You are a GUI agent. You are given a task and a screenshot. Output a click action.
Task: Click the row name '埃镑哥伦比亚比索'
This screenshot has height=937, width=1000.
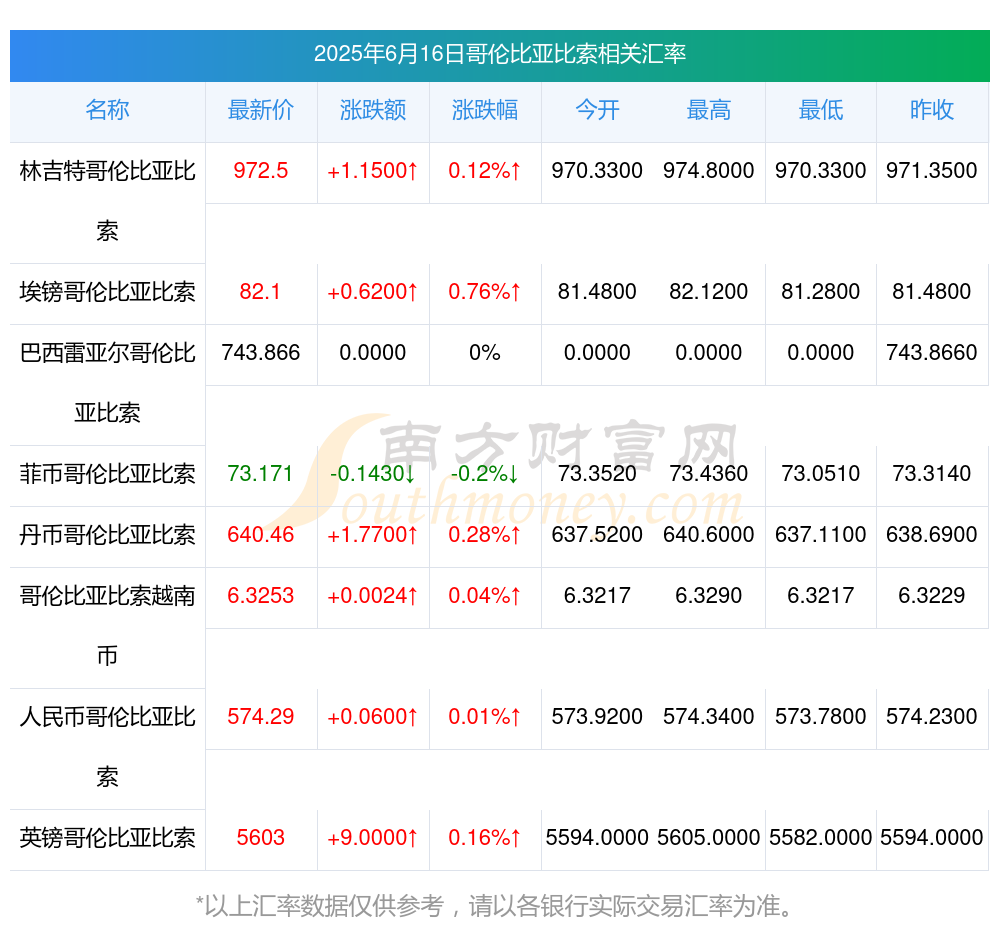pyautogui.click(x=107, y=291)
